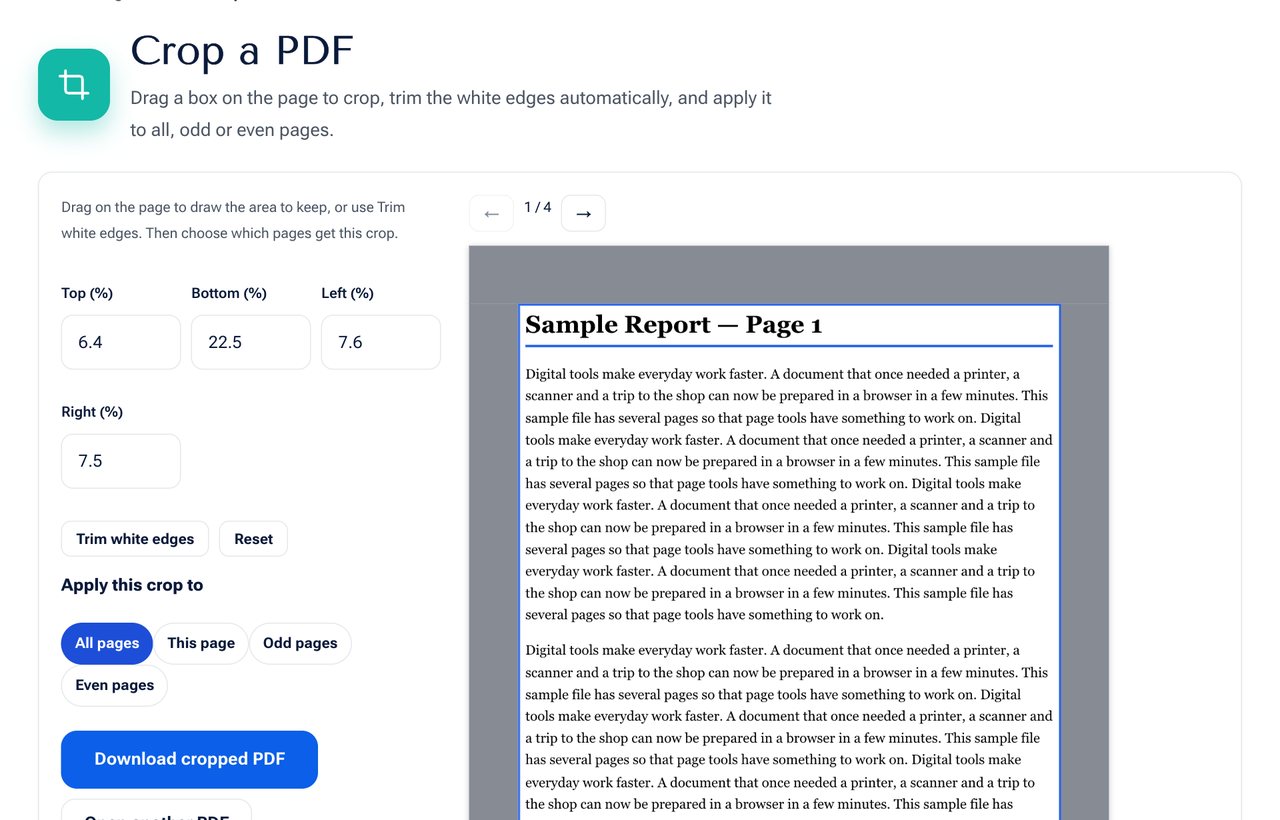Click the Sample Report — Page 1 title
1280x820 pixels.
point(673,325)
